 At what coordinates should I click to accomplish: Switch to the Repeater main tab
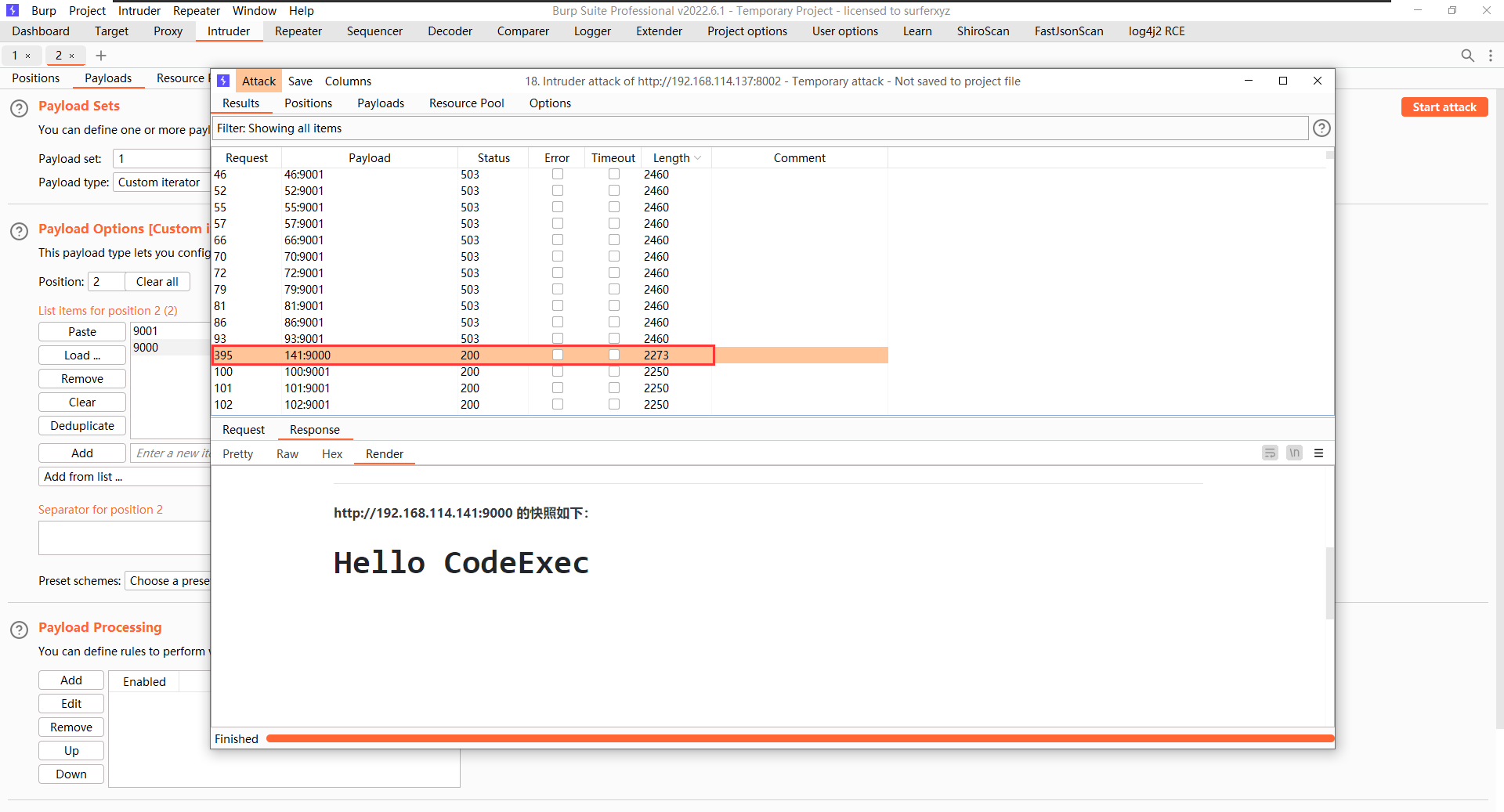298,31
